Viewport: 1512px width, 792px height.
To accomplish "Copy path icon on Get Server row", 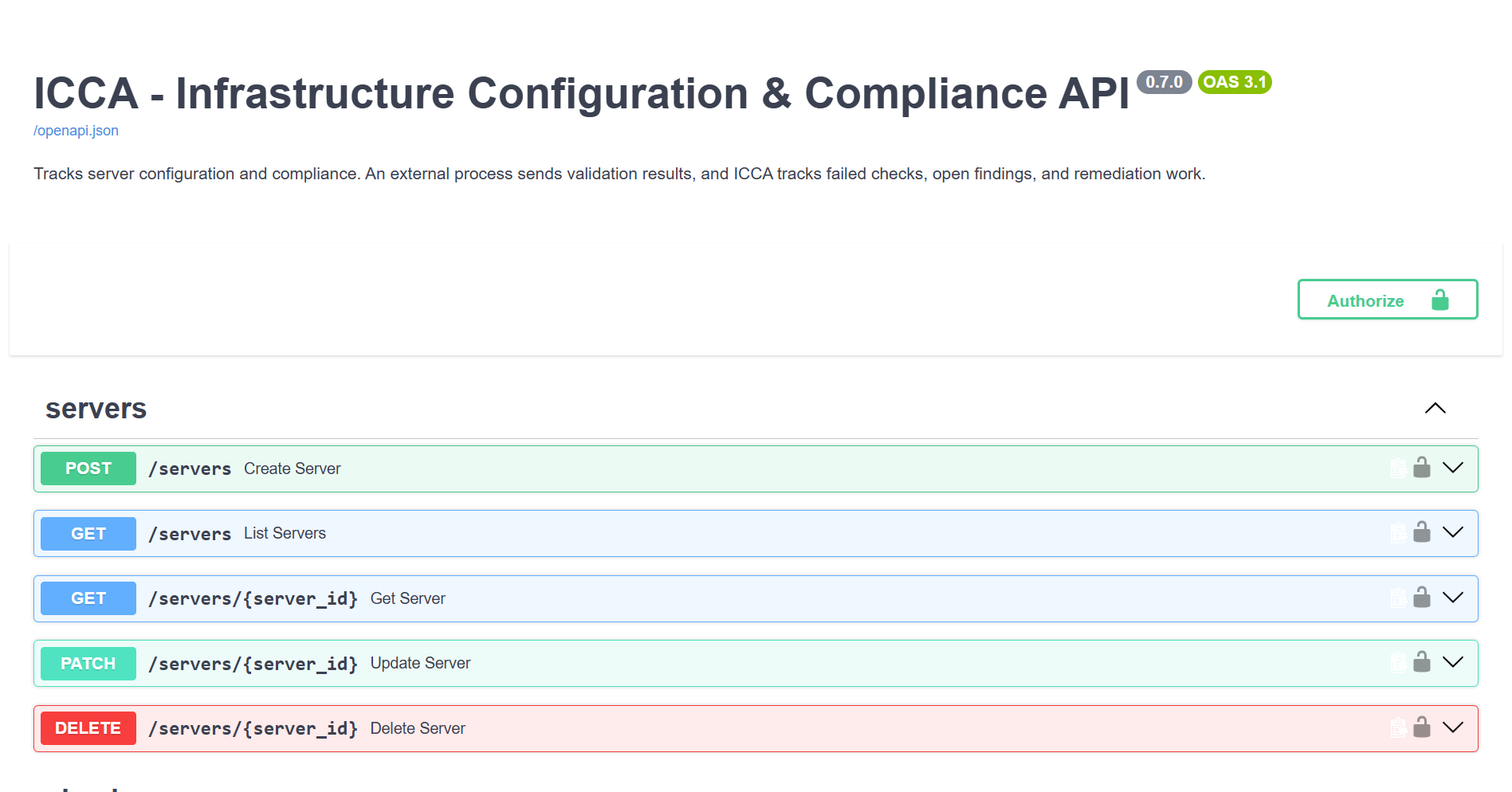I will coord(1398,598).
